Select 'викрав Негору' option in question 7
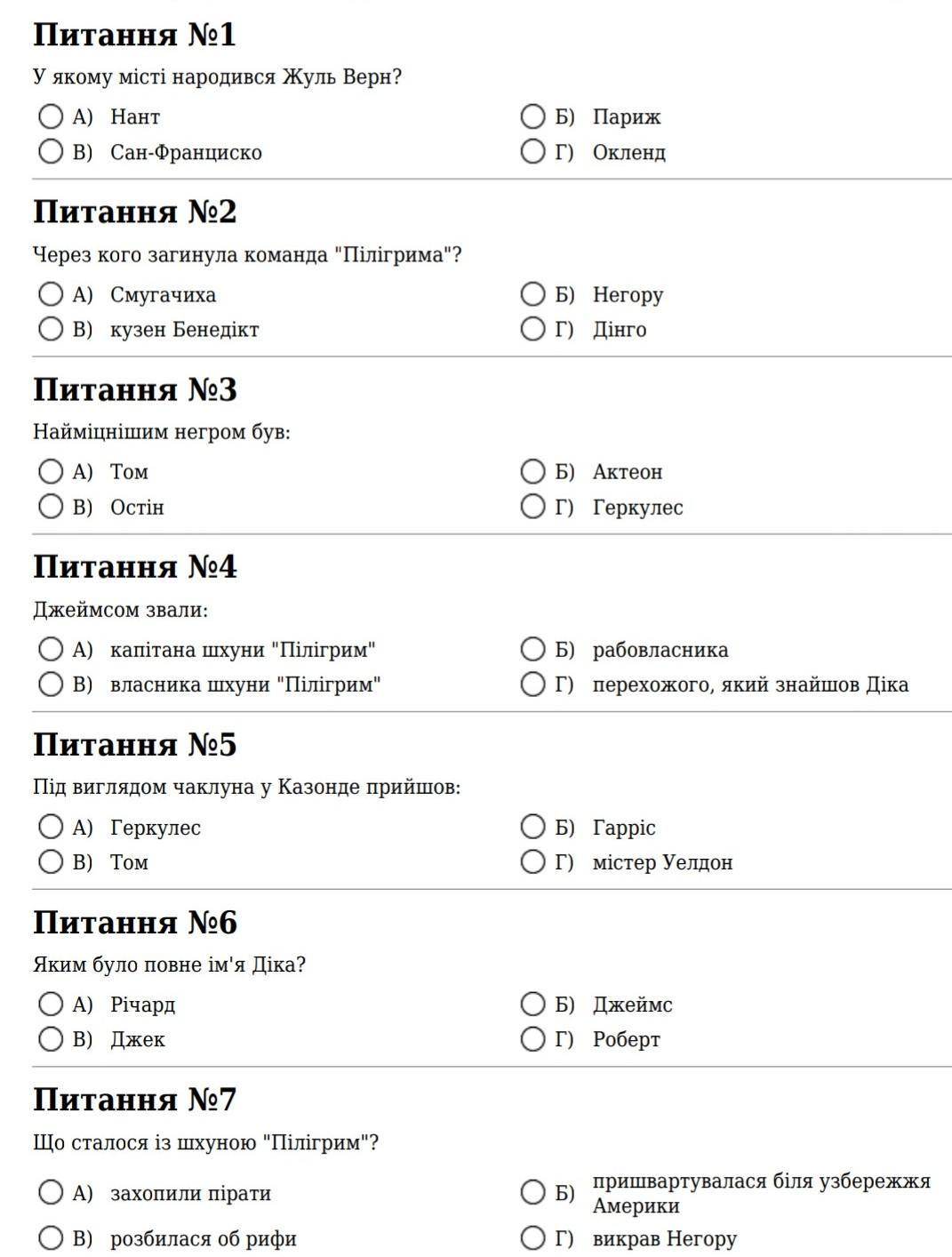 point(532,1237)
